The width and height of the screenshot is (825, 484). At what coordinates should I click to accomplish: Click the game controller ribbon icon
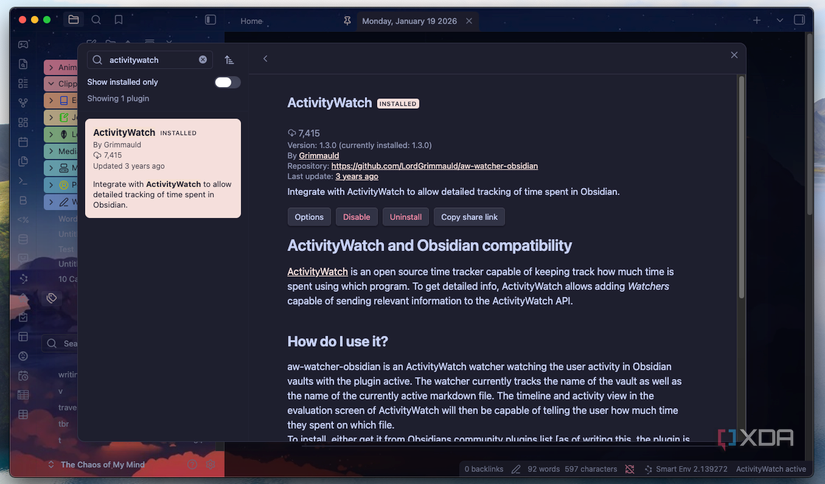point(23,45)
